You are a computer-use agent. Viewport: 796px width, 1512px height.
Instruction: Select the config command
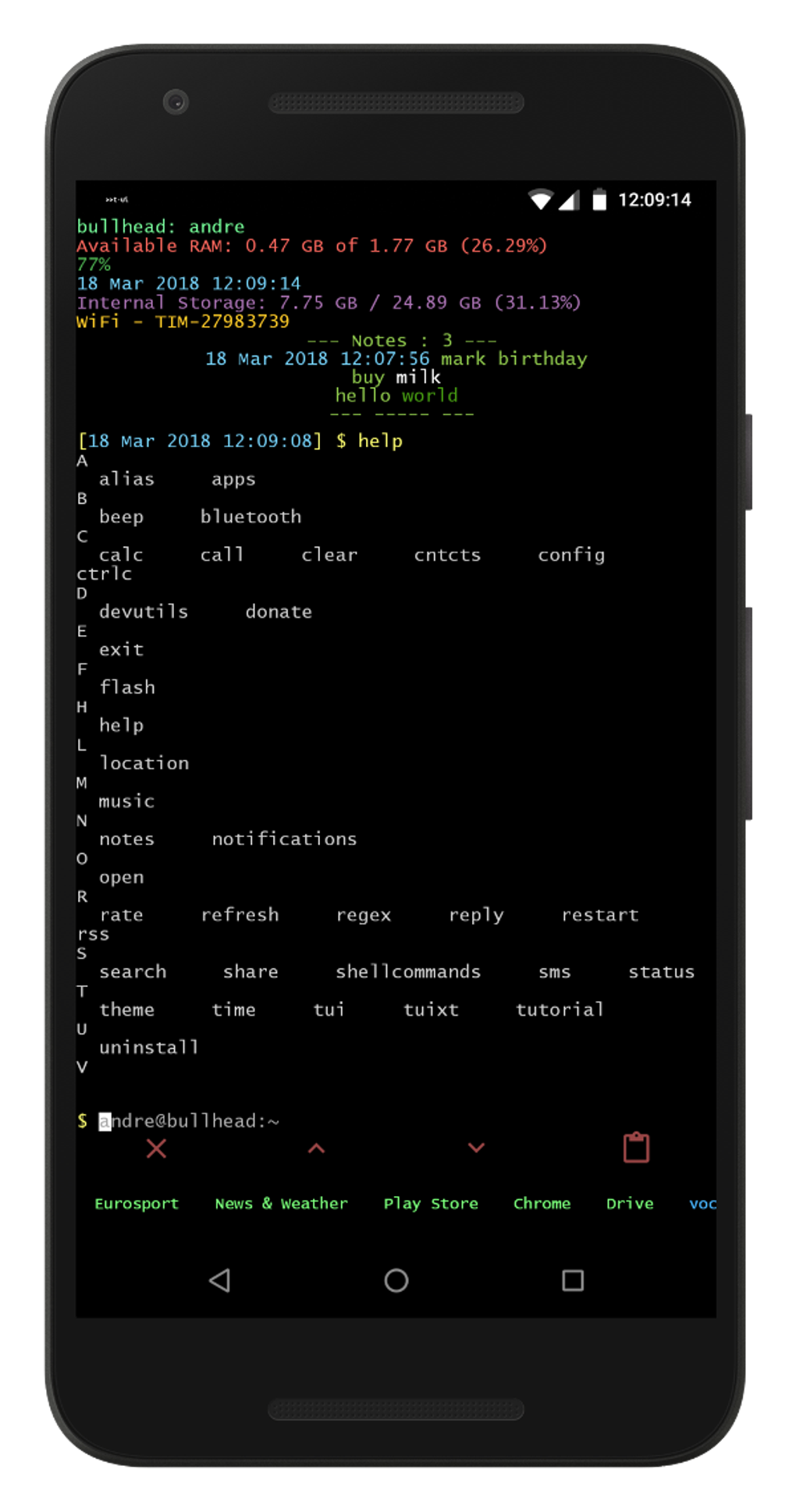[571, 555]
